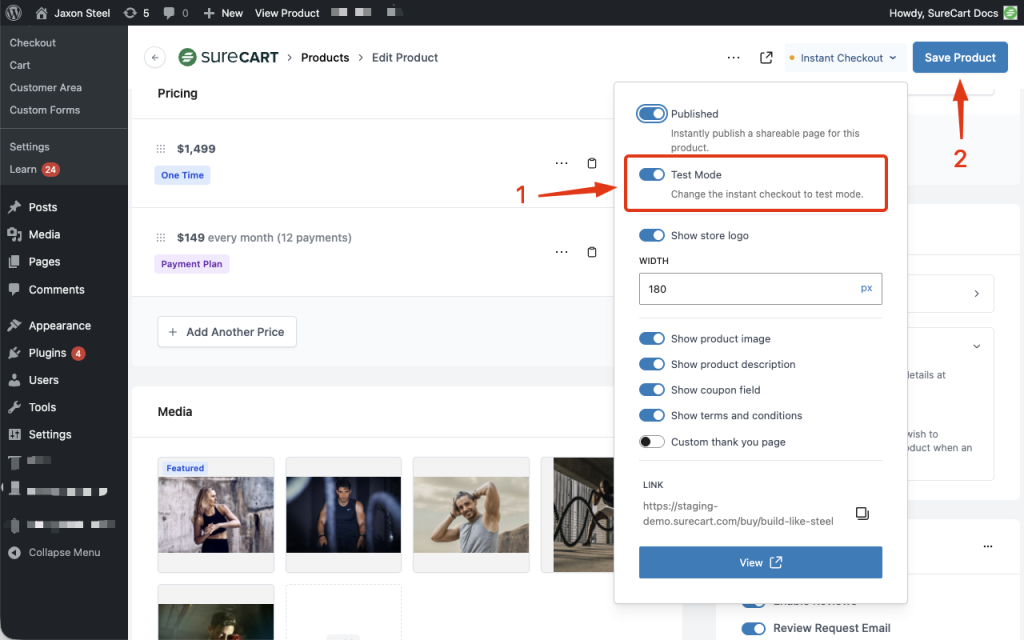Image resolution: width=1024 pixels, height=640 pixels.
Task: Open Checkout in SureCart submenu
Action: (x=32, y=42)
